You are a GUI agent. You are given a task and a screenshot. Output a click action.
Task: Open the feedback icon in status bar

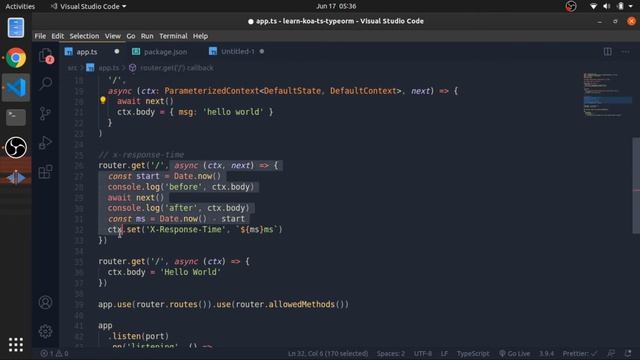click(x=611, y=353)
